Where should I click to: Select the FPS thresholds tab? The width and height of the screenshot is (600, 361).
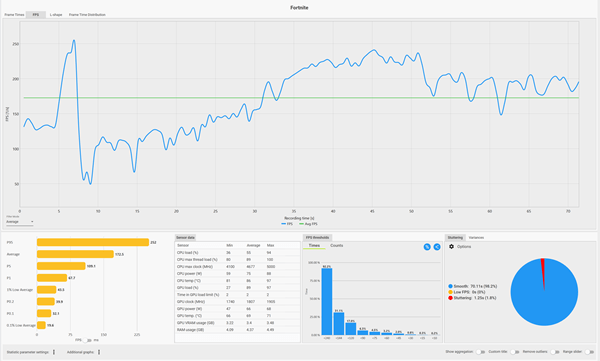317,237
